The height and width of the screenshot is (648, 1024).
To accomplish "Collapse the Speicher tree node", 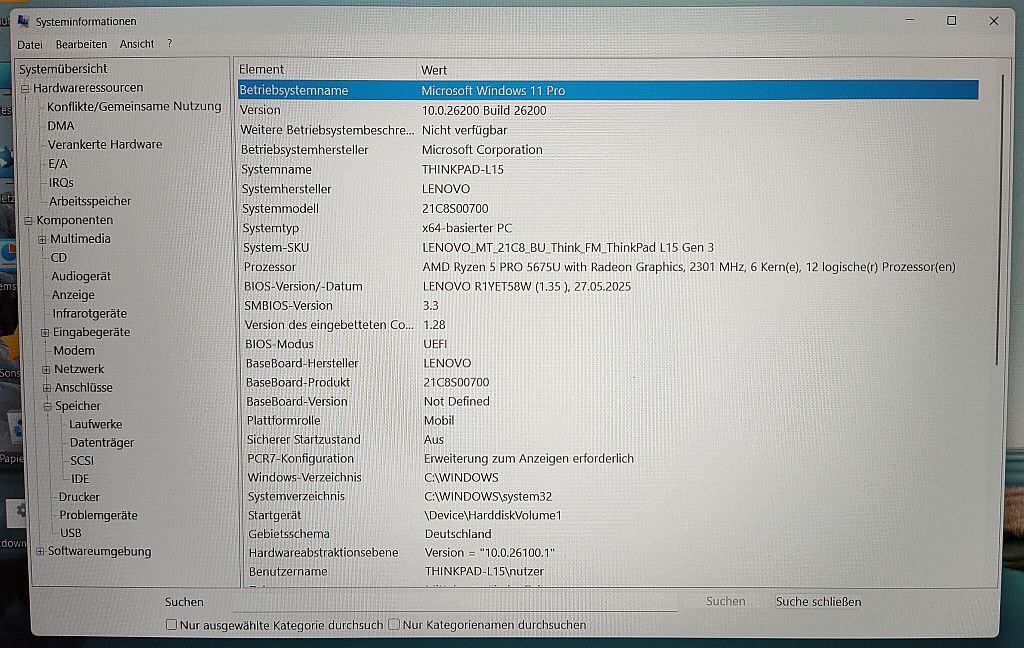I will 47,406.
